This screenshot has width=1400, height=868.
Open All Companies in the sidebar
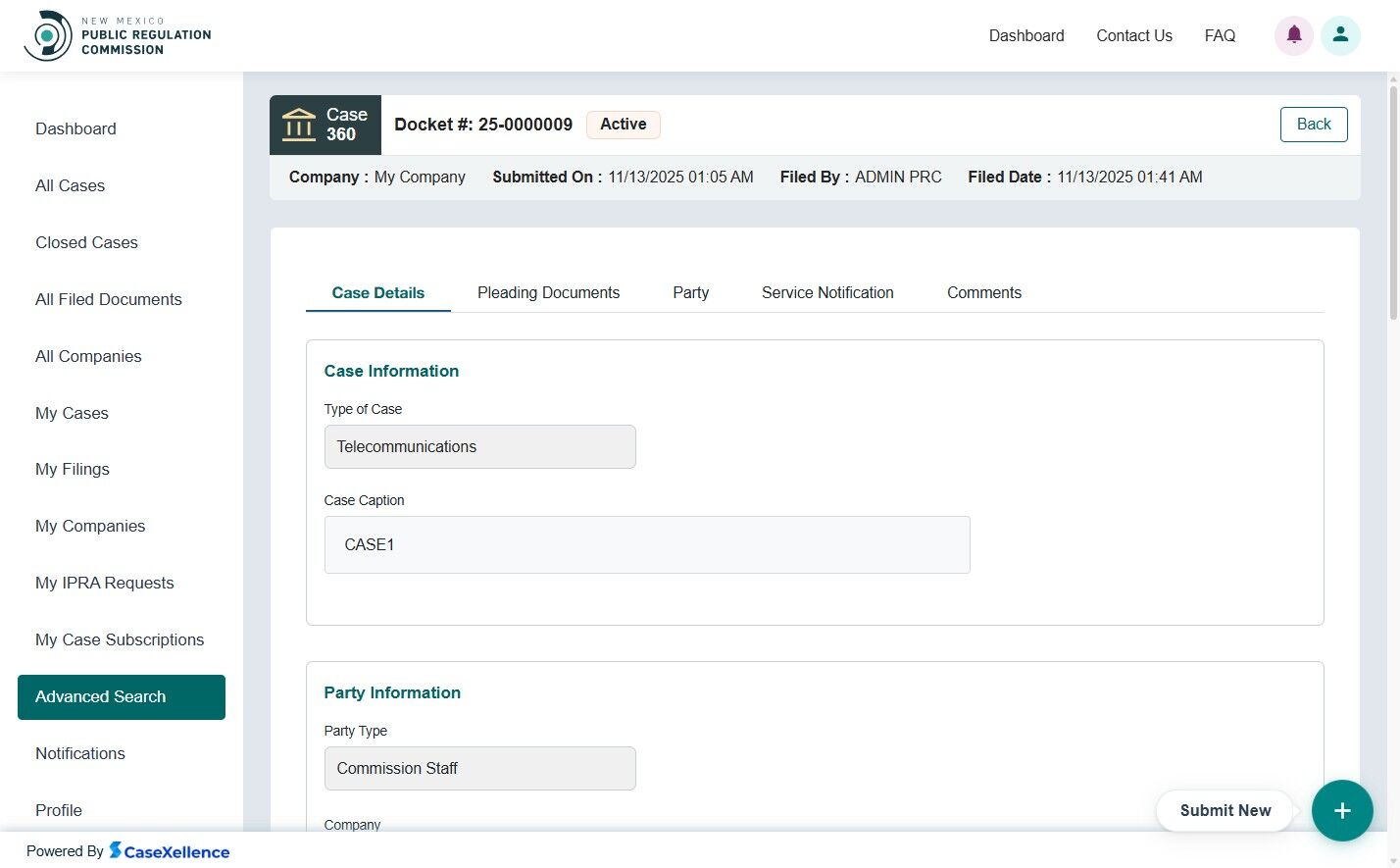[x=88, y=356]
